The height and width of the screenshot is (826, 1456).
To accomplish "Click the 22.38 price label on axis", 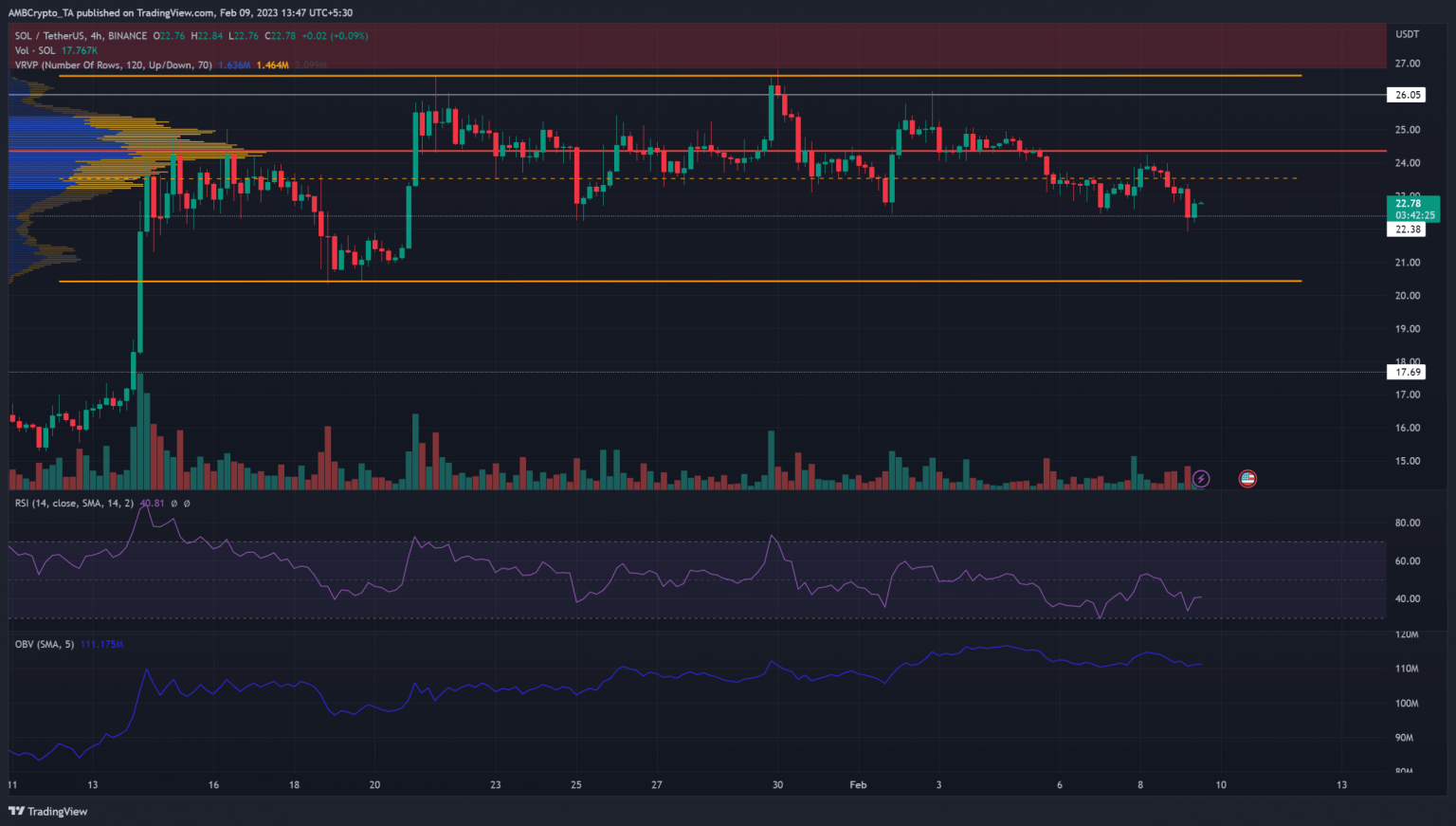I will coord(1408,229).
